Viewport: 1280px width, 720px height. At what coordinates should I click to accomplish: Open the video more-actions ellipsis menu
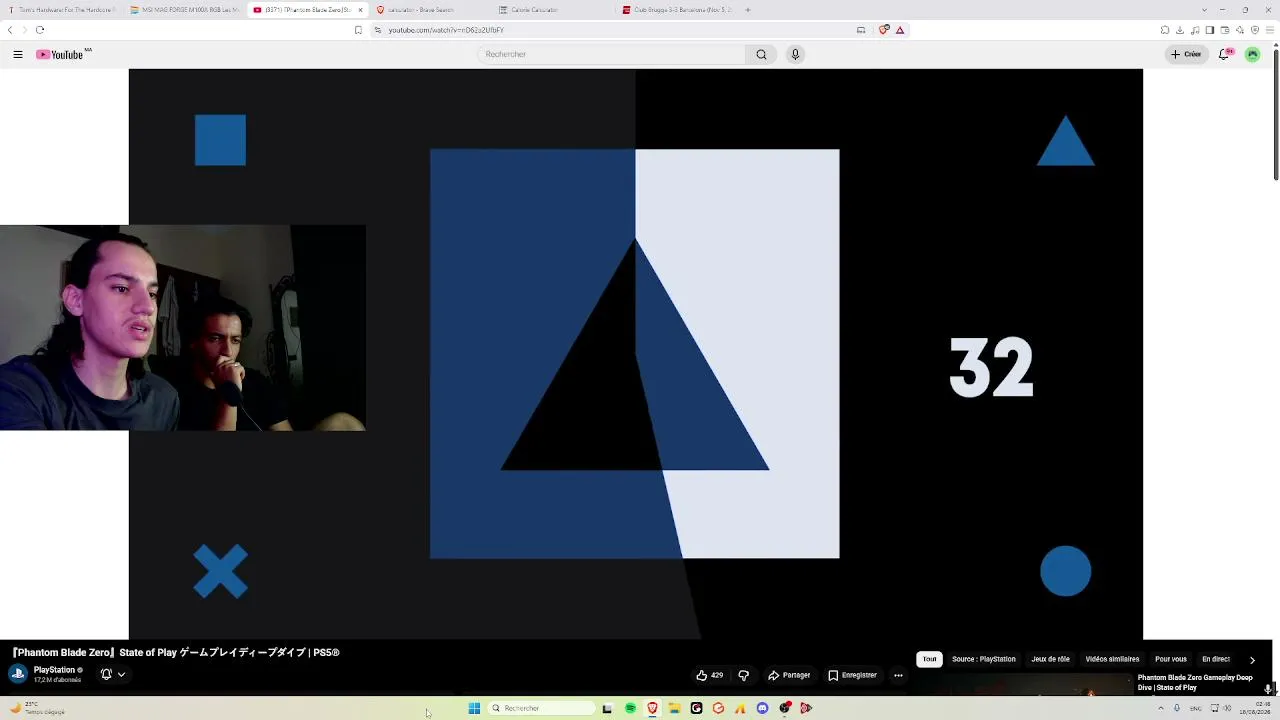pyautogui.click(x=898, y=675)
